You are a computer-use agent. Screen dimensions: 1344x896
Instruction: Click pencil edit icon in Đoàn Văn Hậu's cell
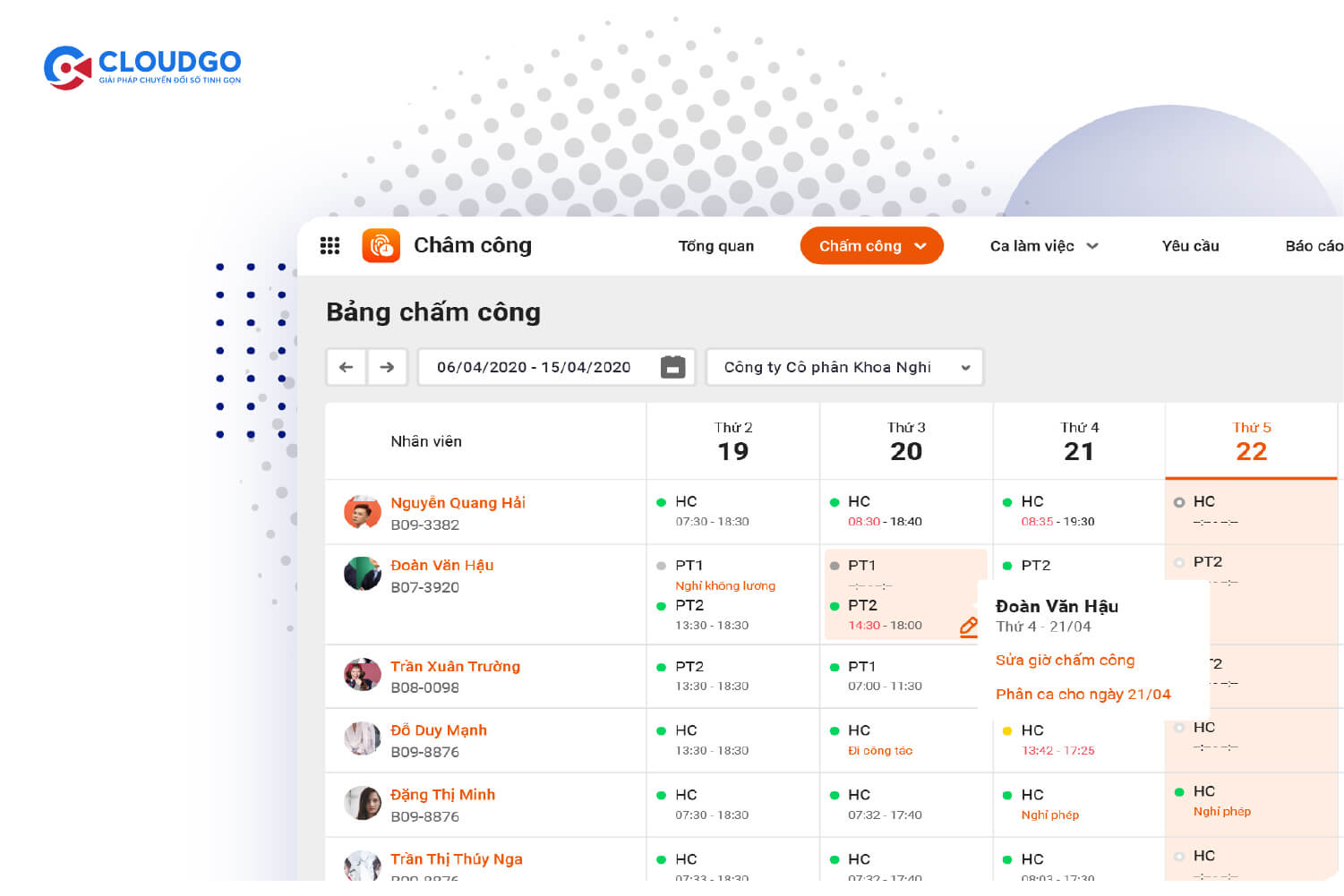click(x=968, y=627)
